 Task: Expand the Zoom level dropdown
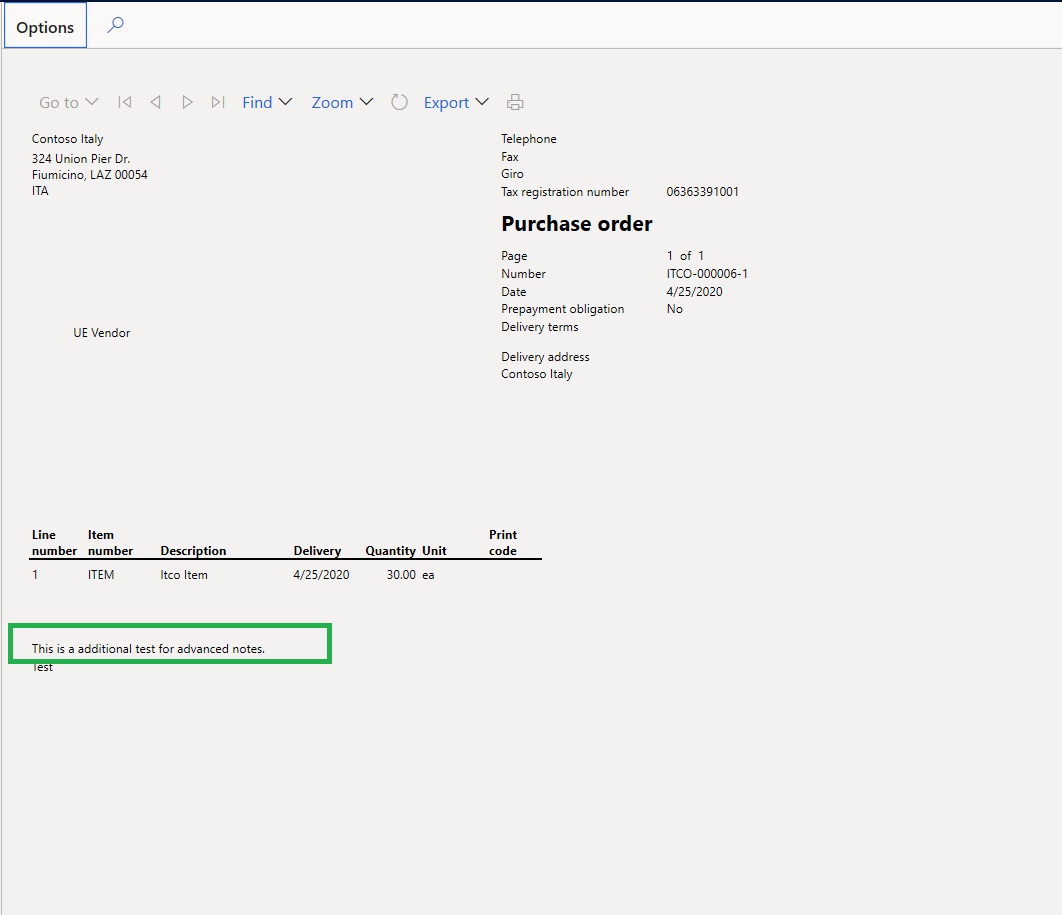pos(342,102)
